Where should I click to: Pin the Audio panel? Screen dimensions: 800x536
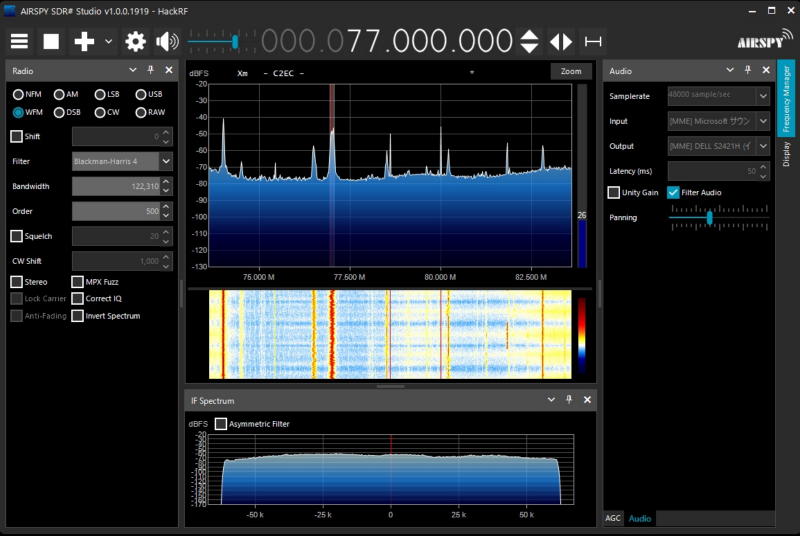747,70
